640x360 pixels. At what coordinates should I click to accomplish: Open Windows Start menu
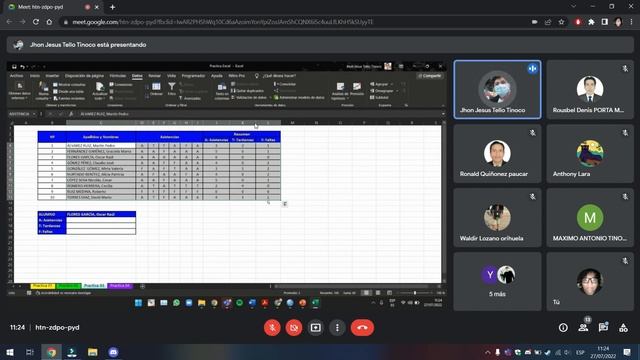(9, 352)
